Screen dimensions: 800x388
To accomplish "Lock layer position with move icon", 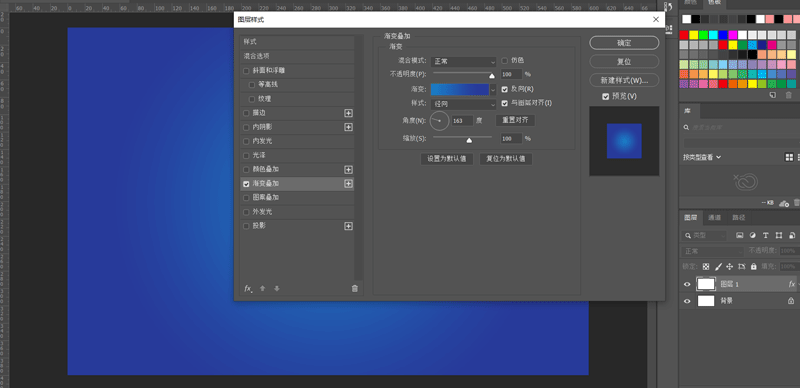I will tap(730, 266).
